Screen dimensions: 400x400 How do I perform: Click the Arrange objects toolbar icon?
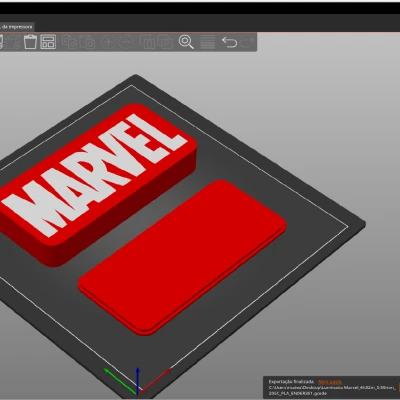point(48,42)
